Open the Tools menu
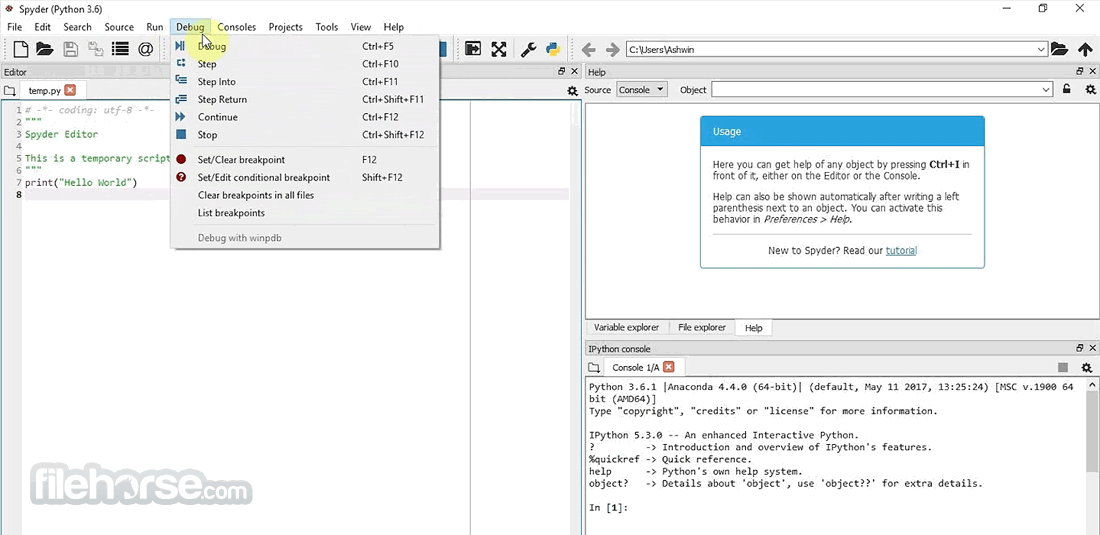 327,27
